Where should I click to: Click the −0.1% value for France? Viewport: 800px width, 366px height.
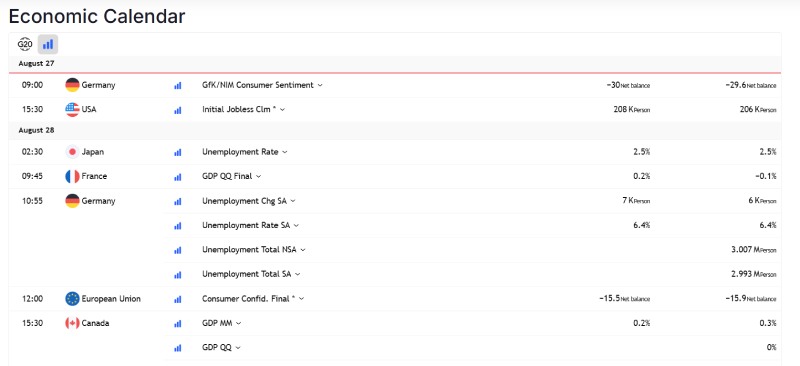pos(765,176)
